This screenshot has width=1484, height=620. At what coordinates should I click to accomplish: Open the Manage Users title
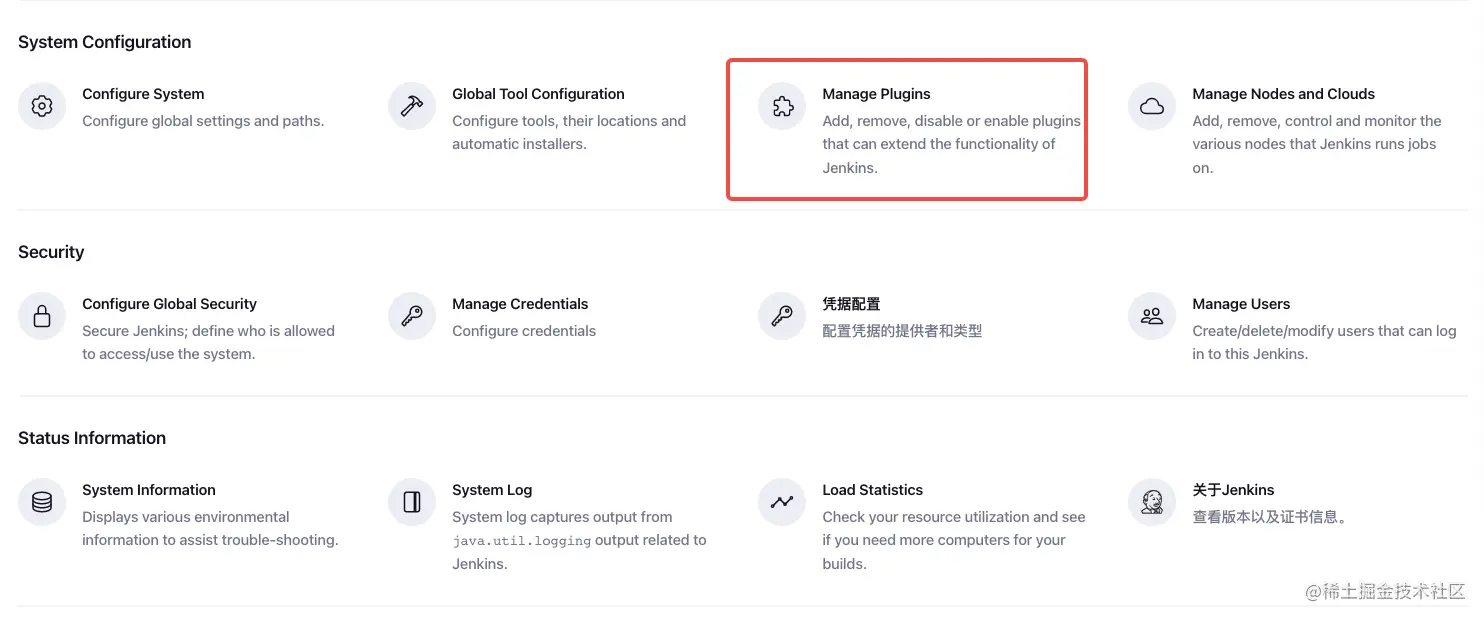pos(1241,304)
